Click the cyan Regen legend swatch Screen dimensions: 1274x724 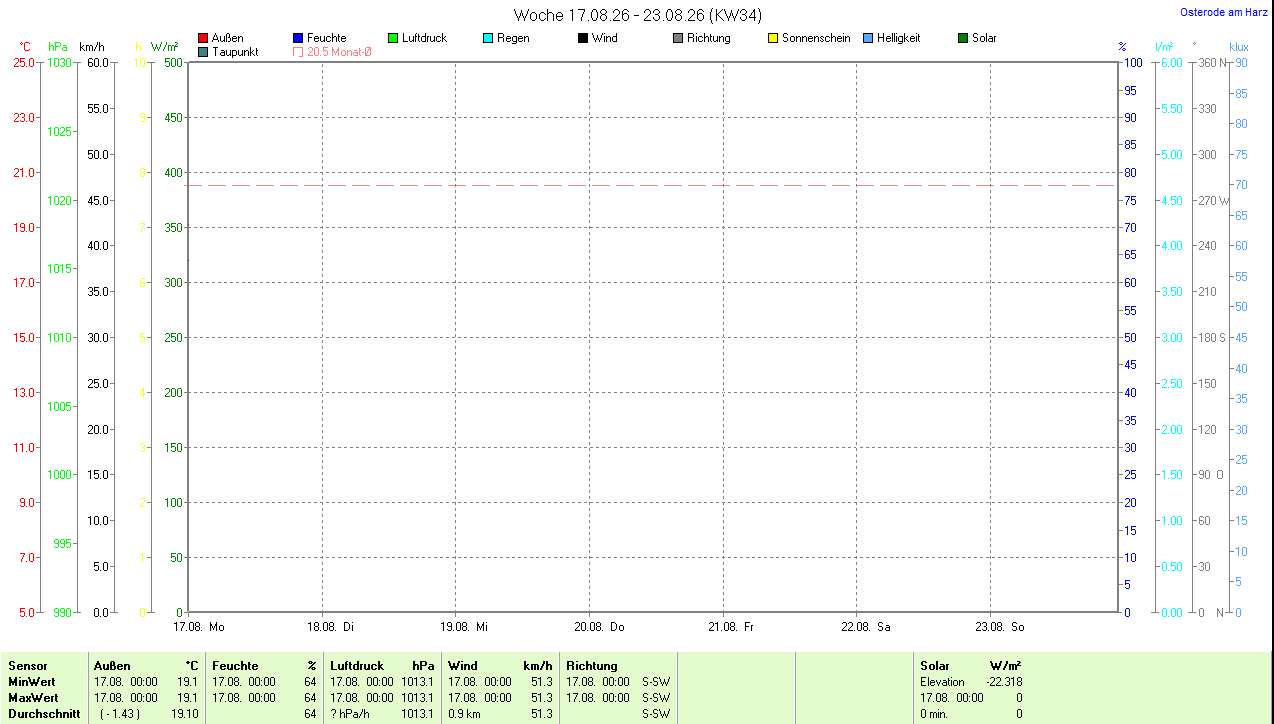[x=488, y=38]
